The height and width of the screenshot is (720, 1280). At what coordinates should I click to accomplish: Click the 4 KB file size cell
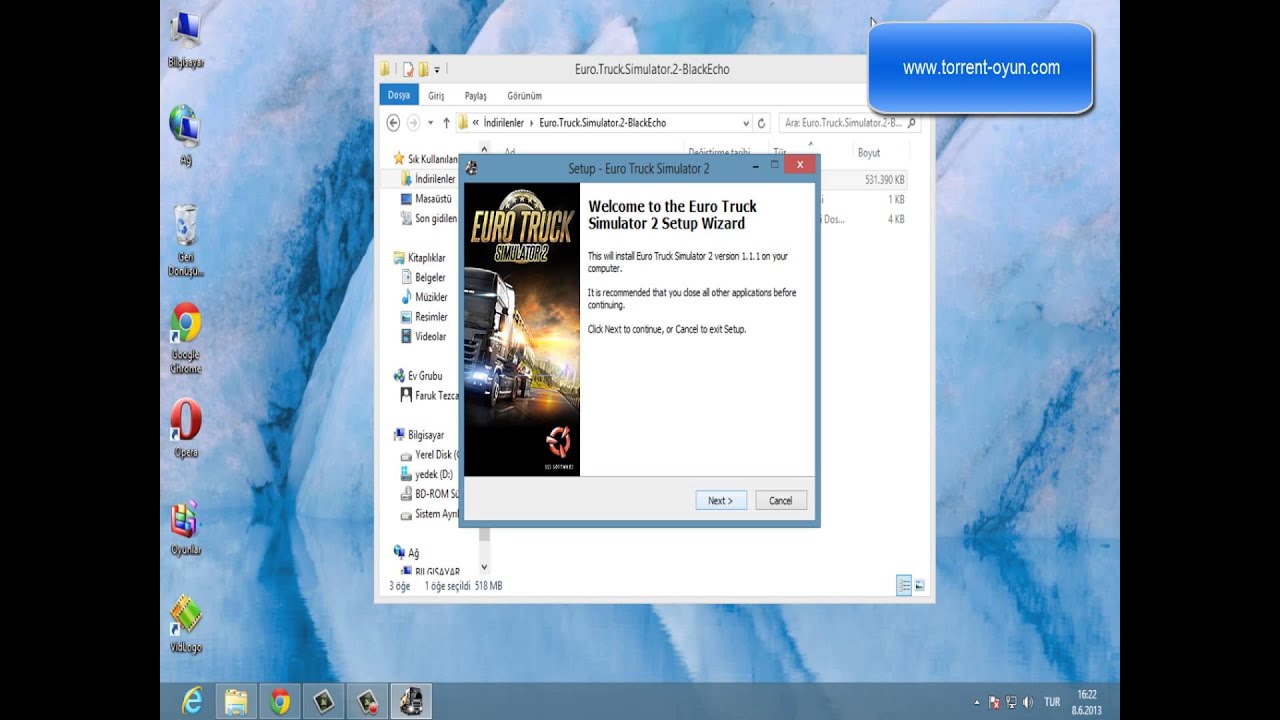pyautogui.click(x=896, y=219)
